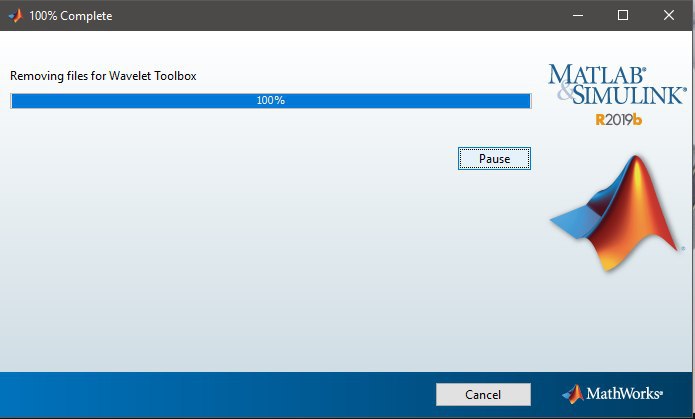Cancel the uninstallation
This screenshot has height=419, width=695.
(483, 394)
